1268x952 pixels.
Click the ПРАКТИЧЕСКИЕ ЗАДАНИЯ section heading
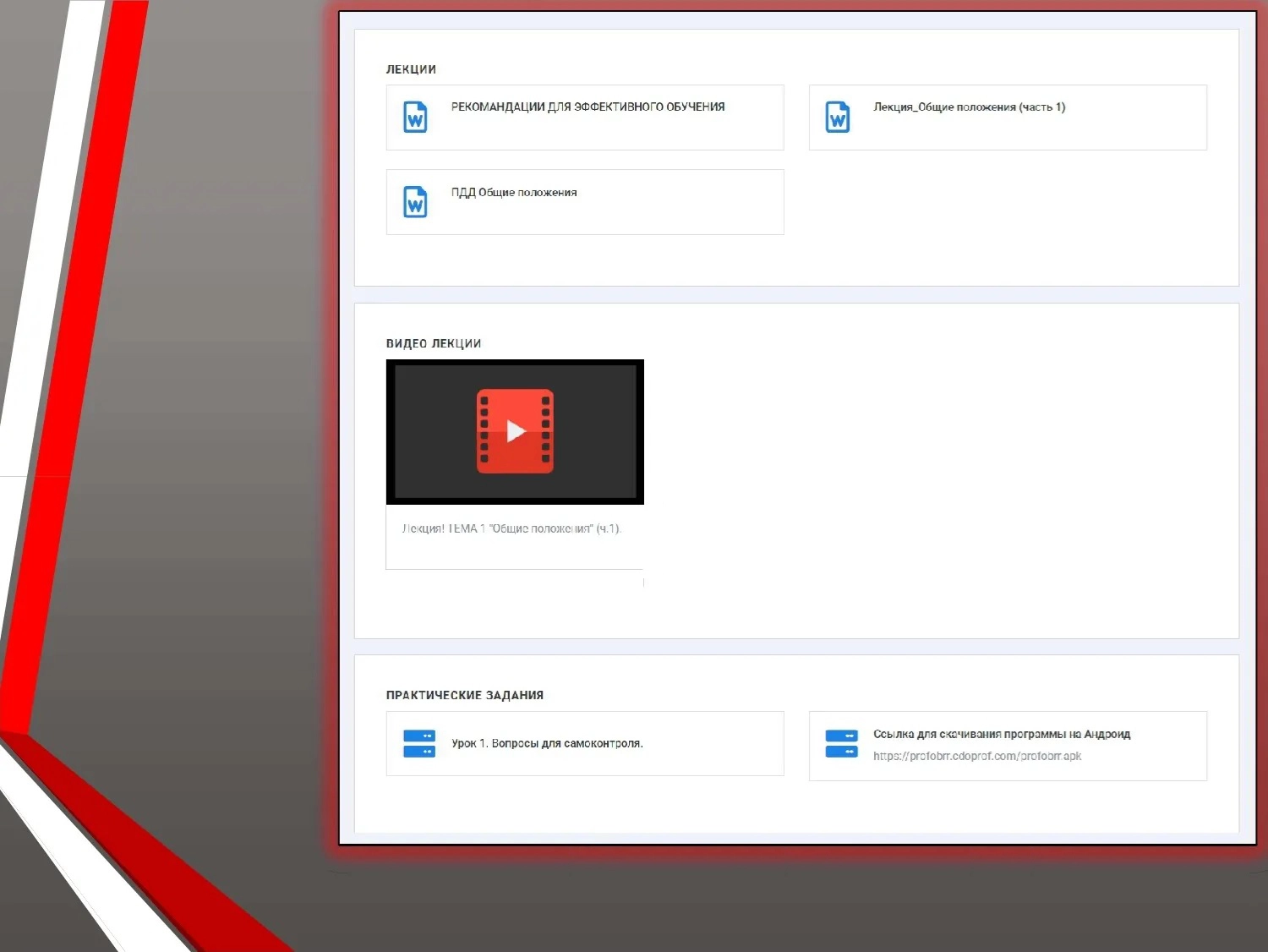tap(465, 695)
